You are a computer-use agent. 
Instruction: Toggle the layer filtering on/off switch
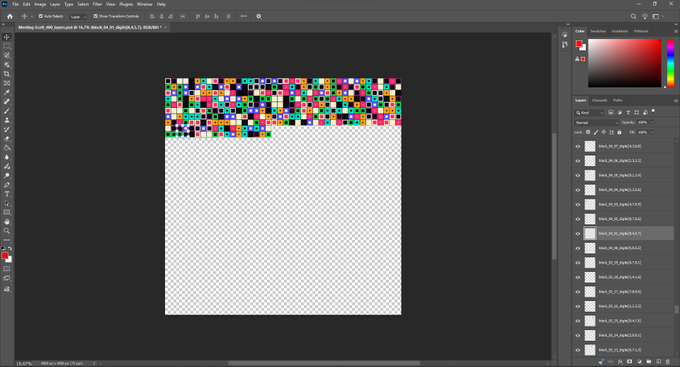(653, 111)
